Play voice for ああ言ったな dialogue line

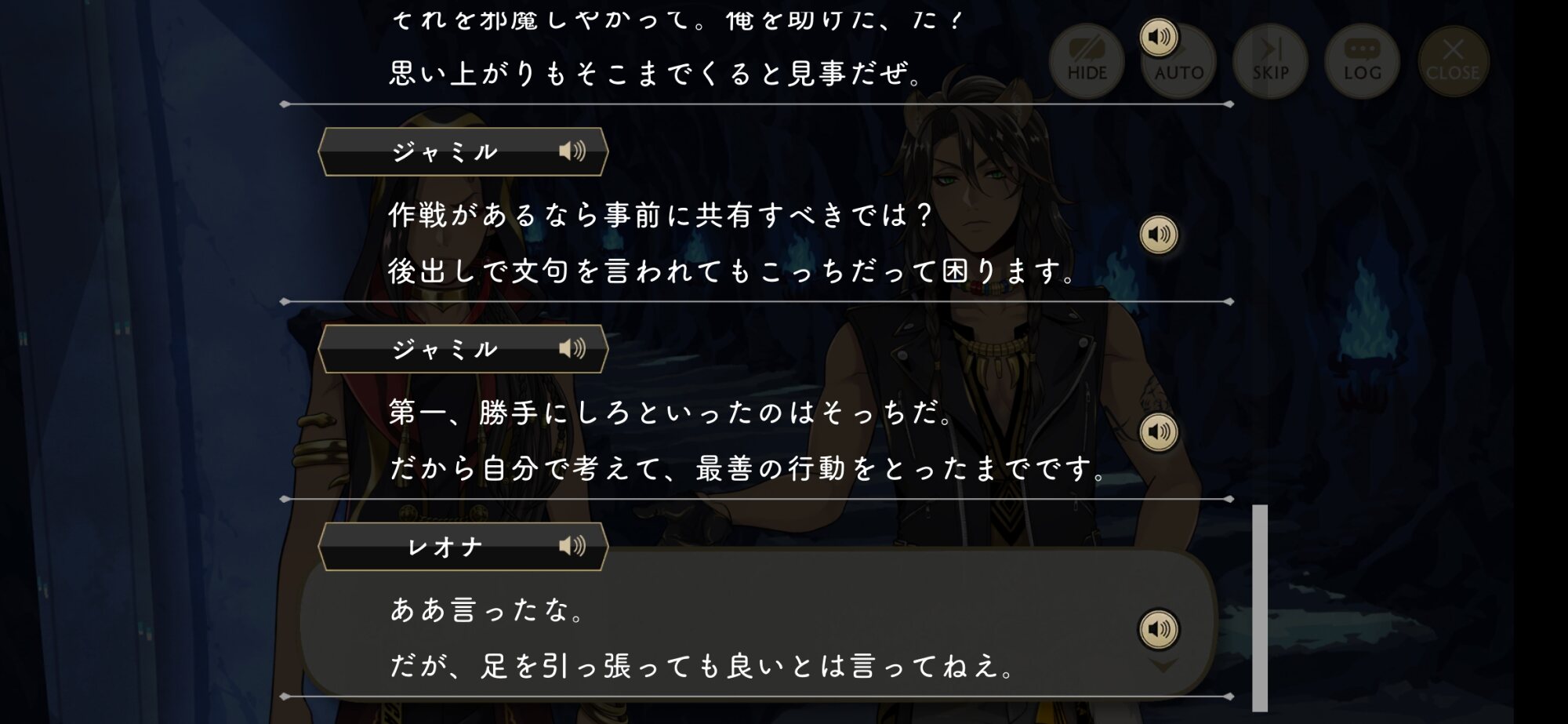1159,629
